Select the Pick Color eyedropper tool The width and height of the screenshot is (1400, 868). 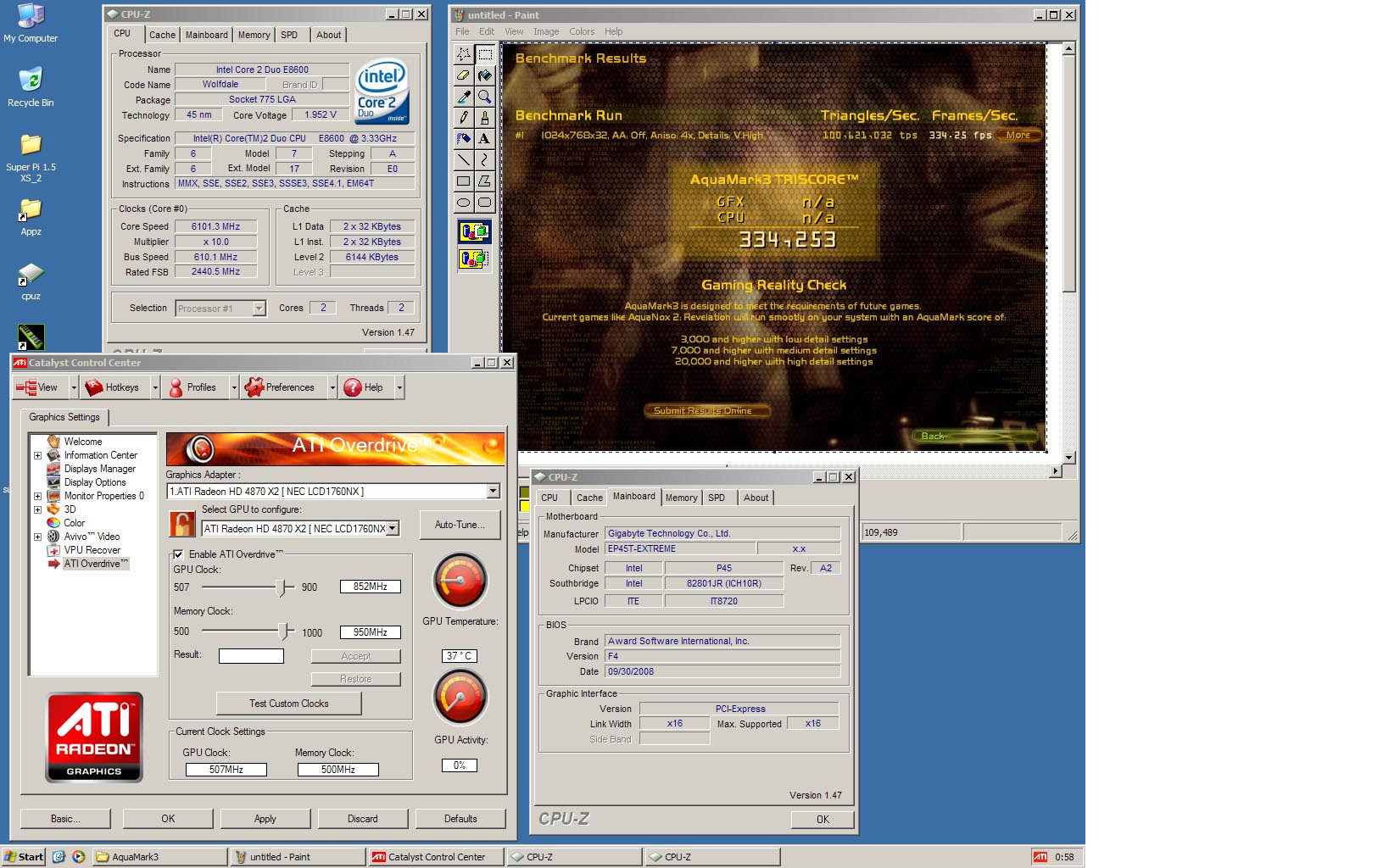463,97
